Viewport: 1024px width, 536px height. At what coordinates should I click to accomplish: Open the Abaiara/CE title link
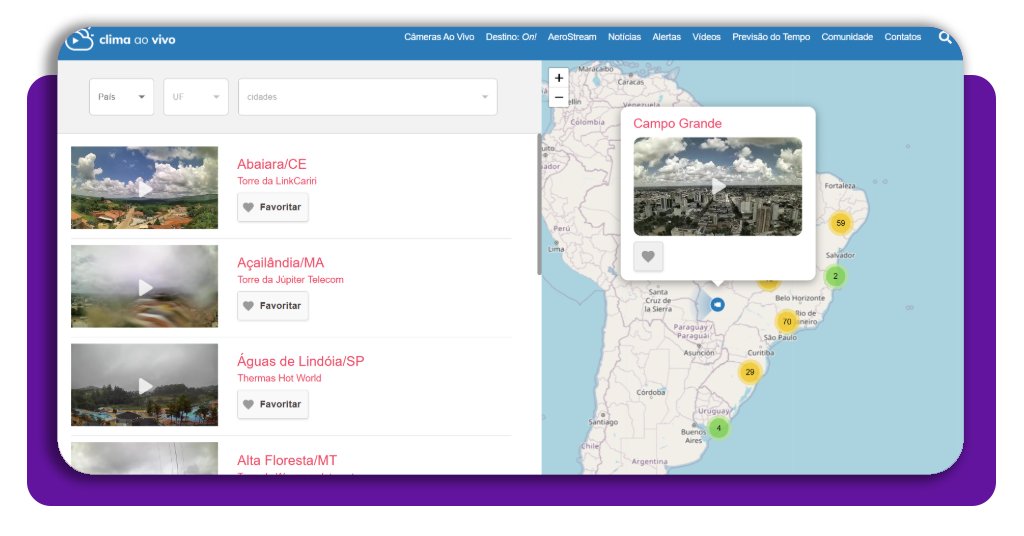pos(272,164)
